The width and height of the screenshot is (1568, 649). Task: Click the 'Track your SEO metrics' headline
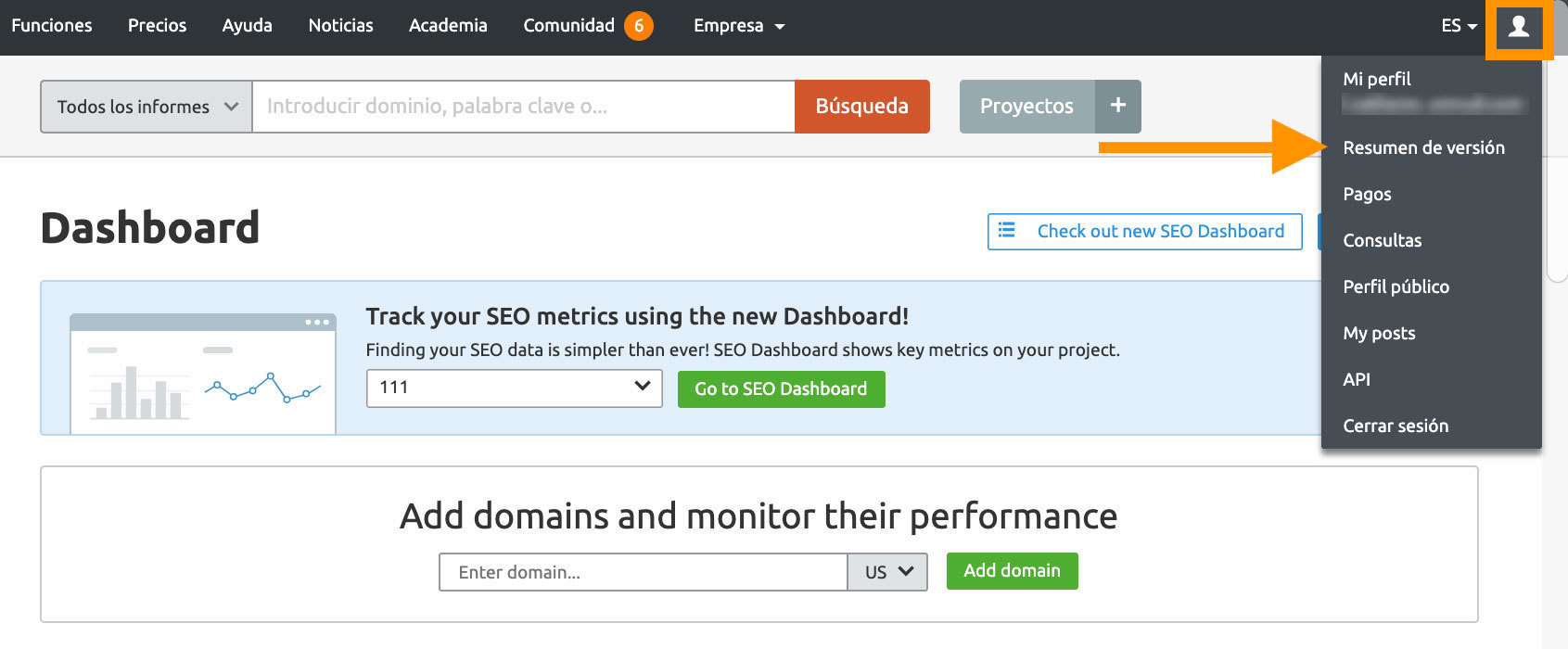pos(637,316)
